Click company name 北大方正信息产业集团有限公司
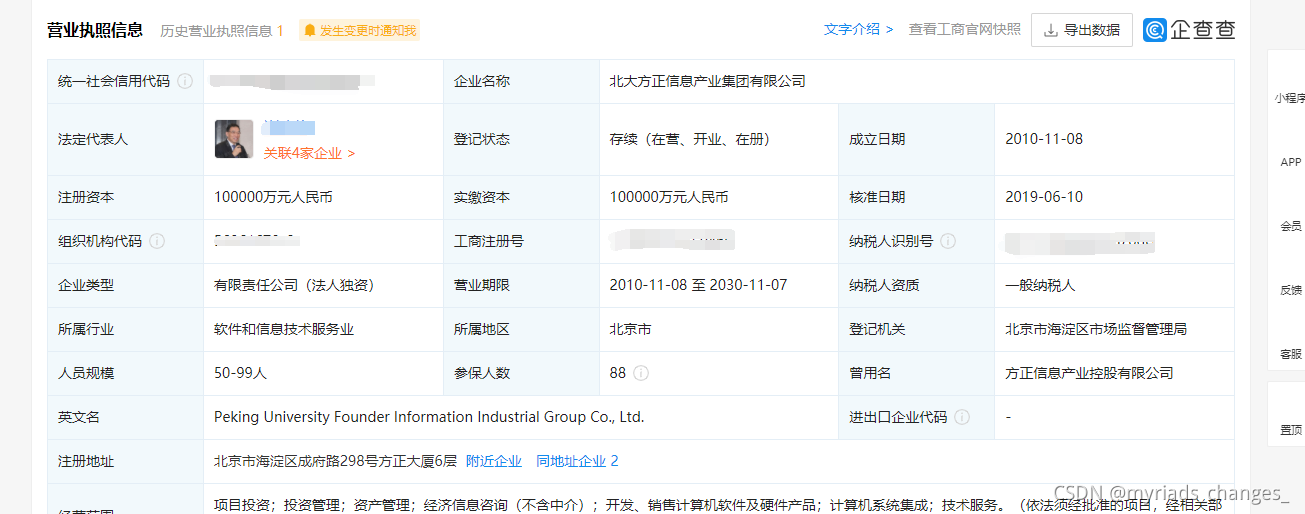Viewport: 1305px width, 514px height. point(707,81)
